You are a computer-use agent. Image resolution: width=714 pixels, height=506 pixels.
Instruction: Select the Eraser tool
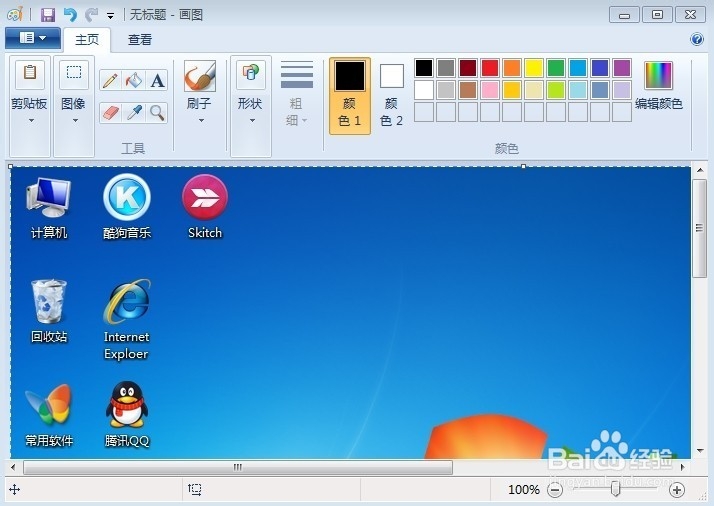pyautogui.click(x=110, y=112)
